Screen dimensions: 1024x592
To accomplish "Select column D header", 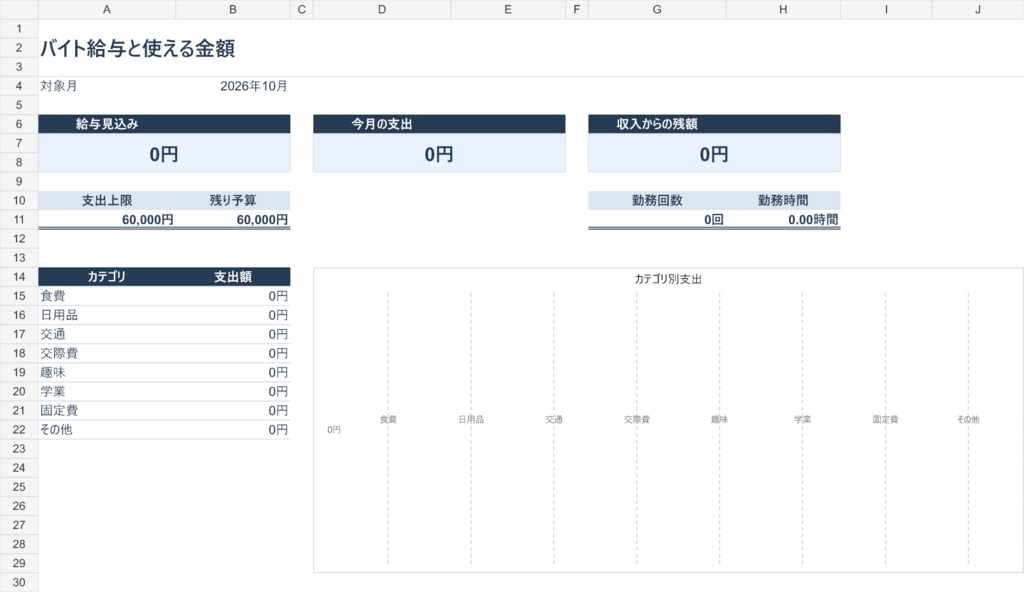I will (382, 9).
